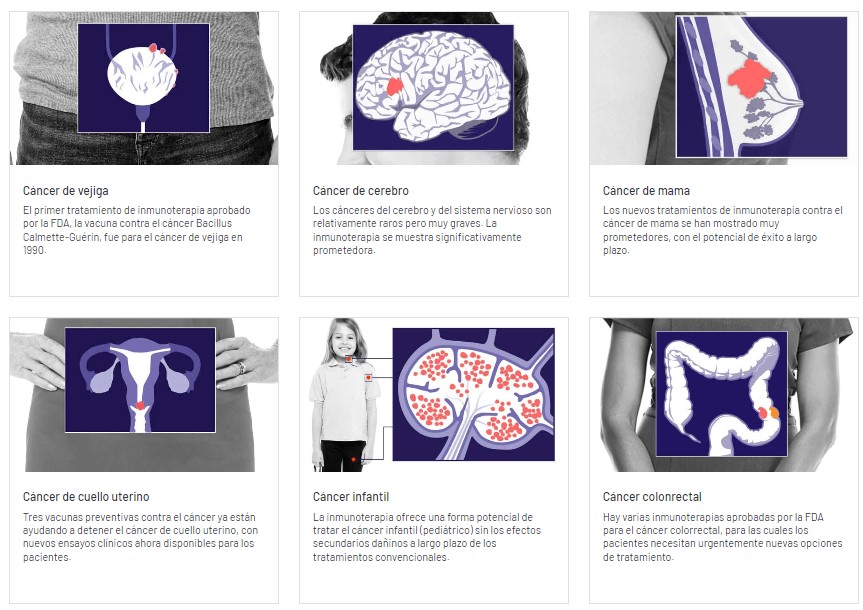
Task: Open the colorectal cancer colon illustration
Action: (724, 395)
